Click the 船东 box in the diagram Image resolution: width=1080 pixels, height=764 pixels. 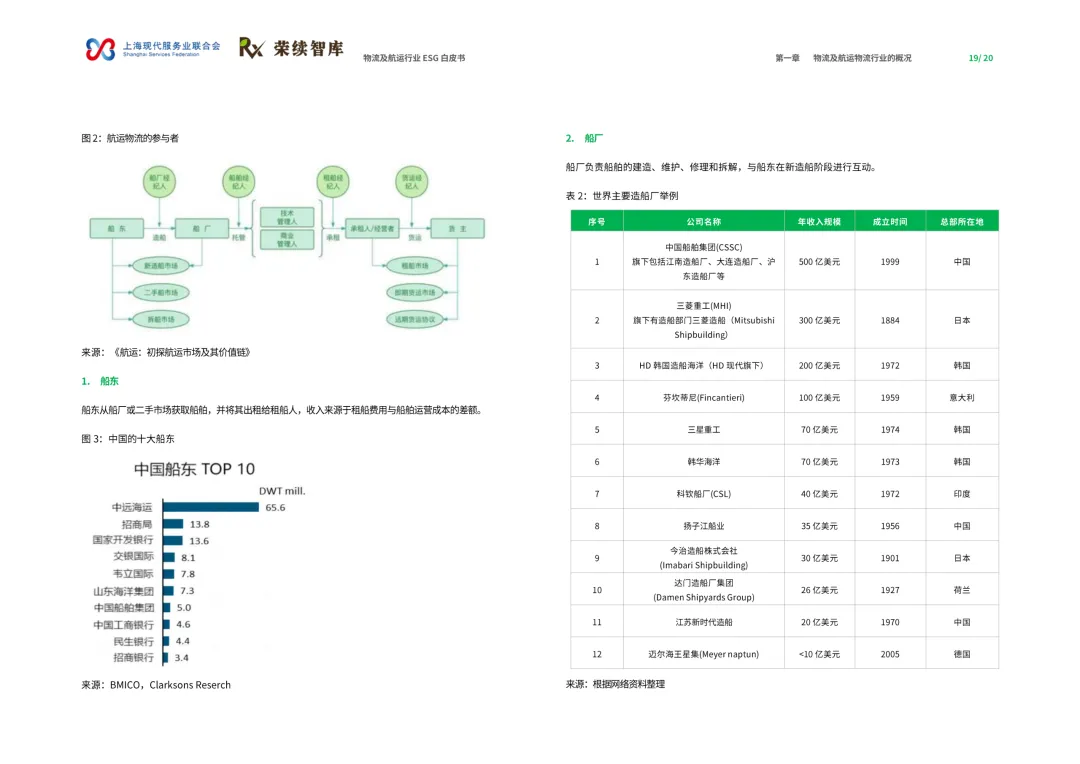116,228
